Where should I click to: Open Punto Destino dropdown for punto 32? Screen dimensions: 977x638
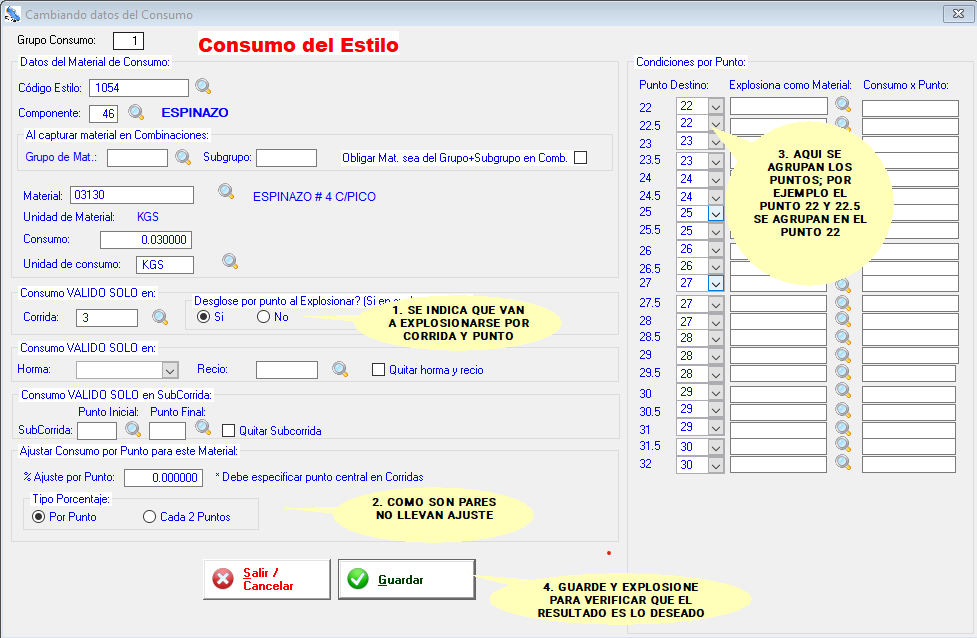tap(716, 465)
